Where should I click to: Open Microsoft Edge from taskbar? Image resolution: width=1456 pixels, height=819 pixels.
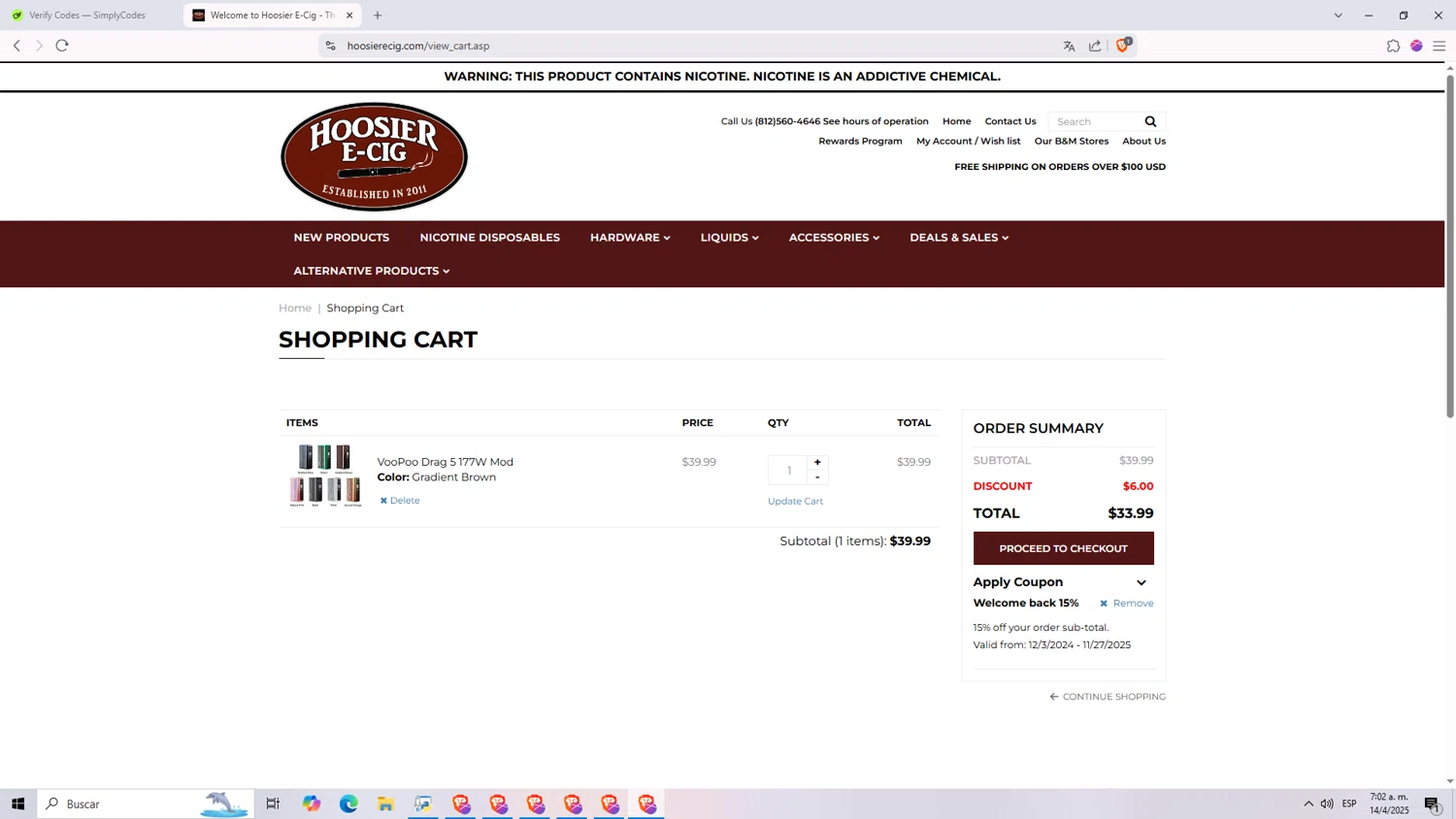(348, 803)
